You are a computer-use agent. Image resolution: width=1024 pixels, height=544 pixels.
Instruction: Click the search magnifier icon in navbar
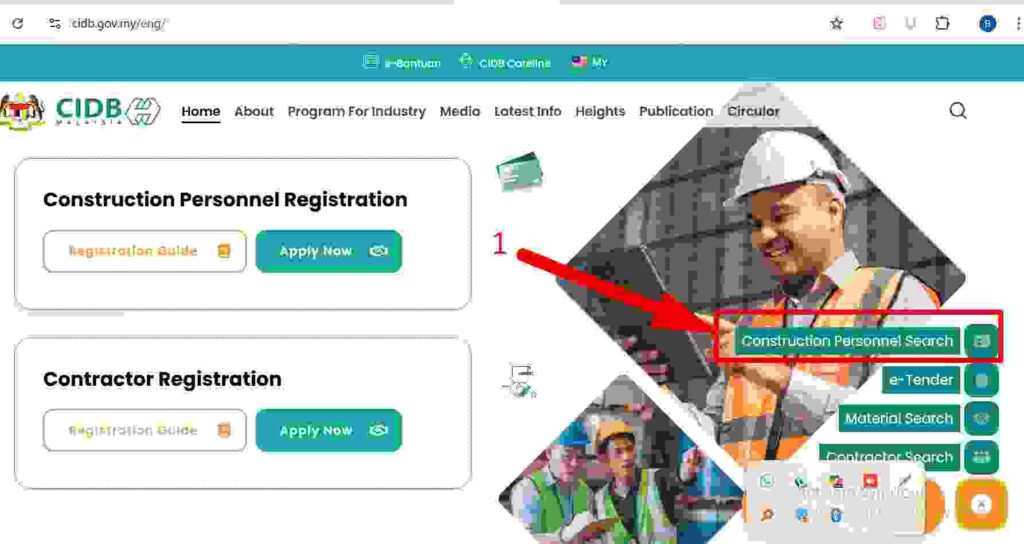click(958, 111)
